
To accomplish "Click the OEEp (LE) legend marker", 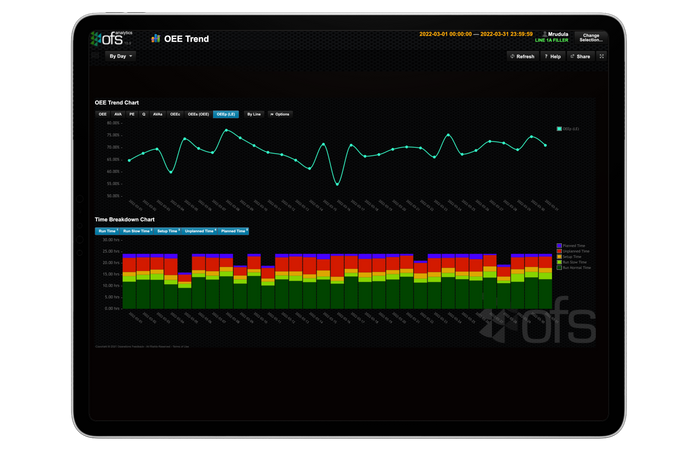I will point(559,129).
